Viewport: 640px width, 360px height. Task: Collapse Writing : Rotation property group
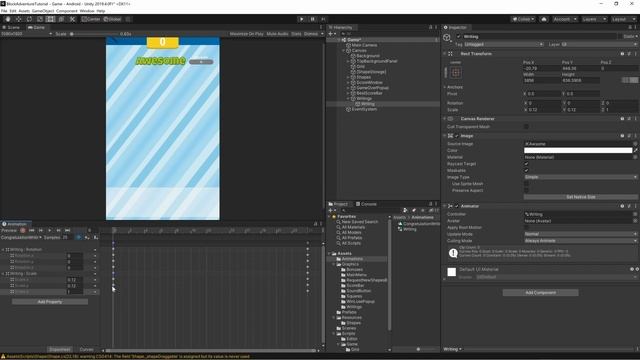click(x=3, y=249)
